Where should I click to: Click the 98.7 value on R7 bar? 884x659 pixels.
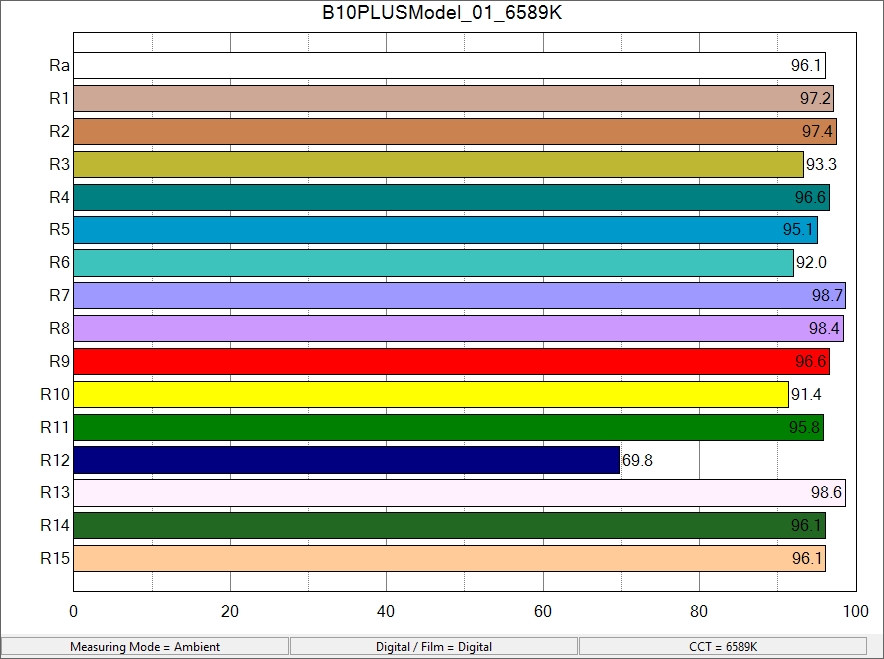click(827, 296)
